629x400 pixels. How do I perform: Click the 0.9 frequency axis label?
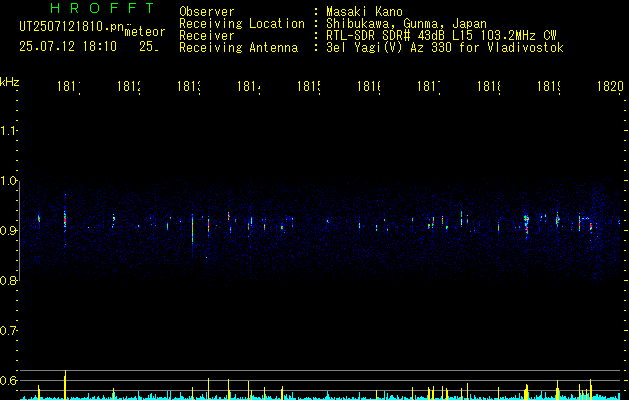8,231
